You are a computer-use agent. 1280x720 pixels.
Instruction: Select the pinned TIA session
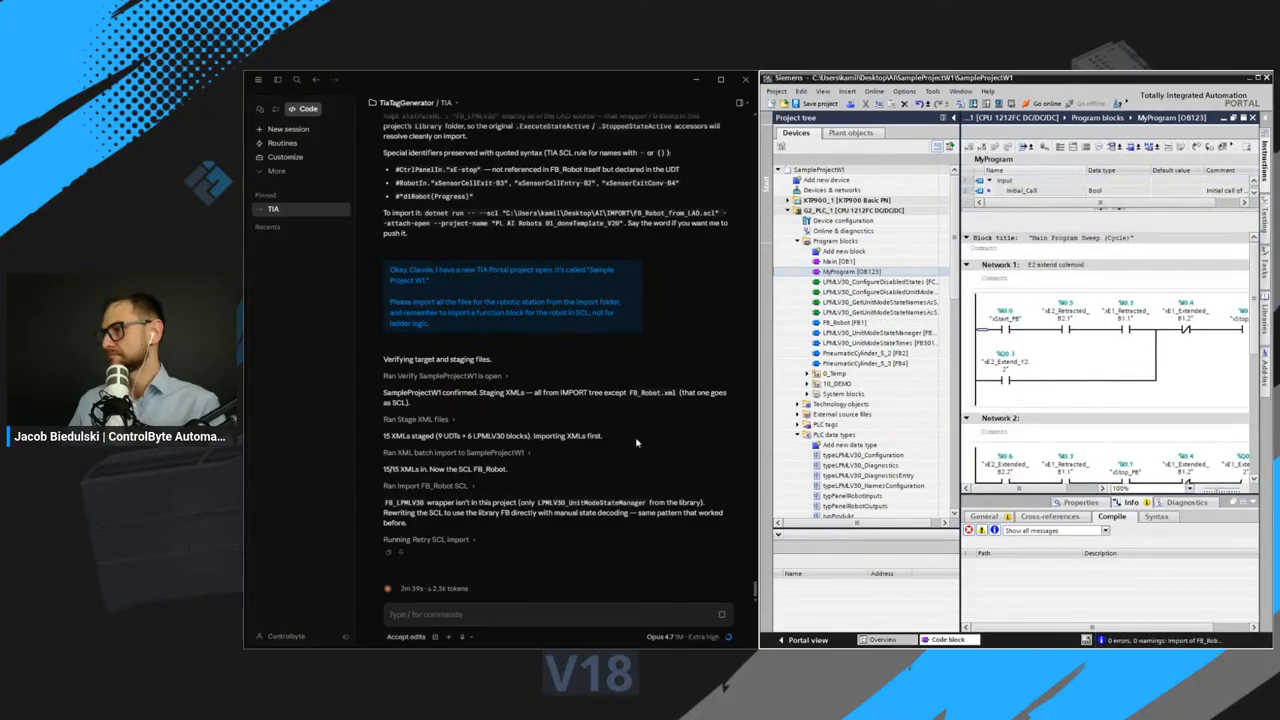click(301, 209)
